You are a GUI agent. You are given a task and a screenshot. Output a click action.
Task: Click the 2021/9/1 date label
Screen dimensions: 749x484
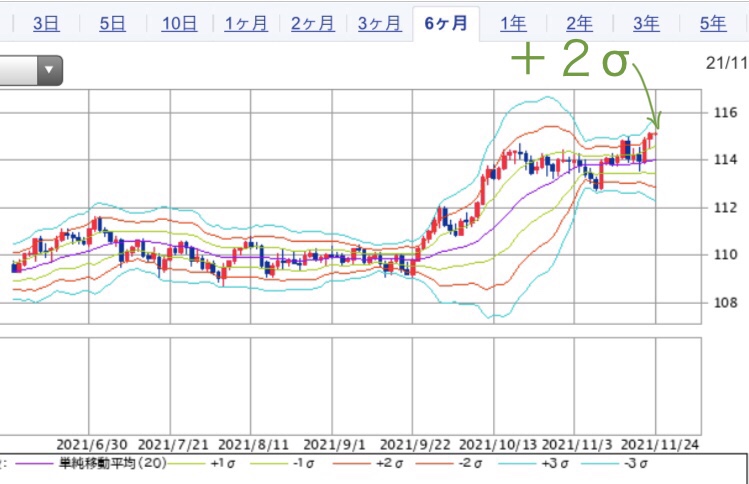pos(334,445)
